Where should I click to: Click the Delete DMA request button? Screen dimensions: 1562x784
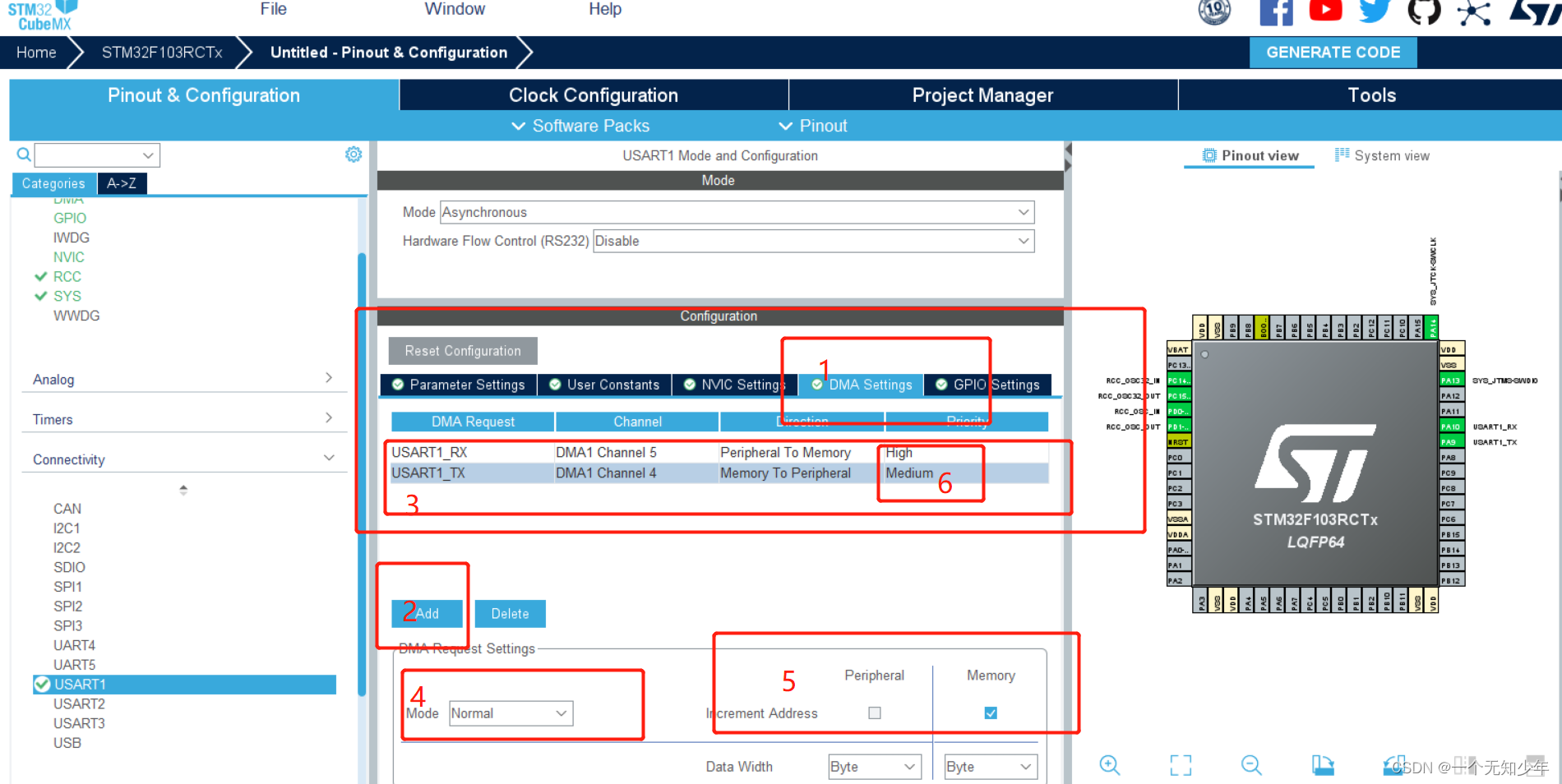[510, 614]
